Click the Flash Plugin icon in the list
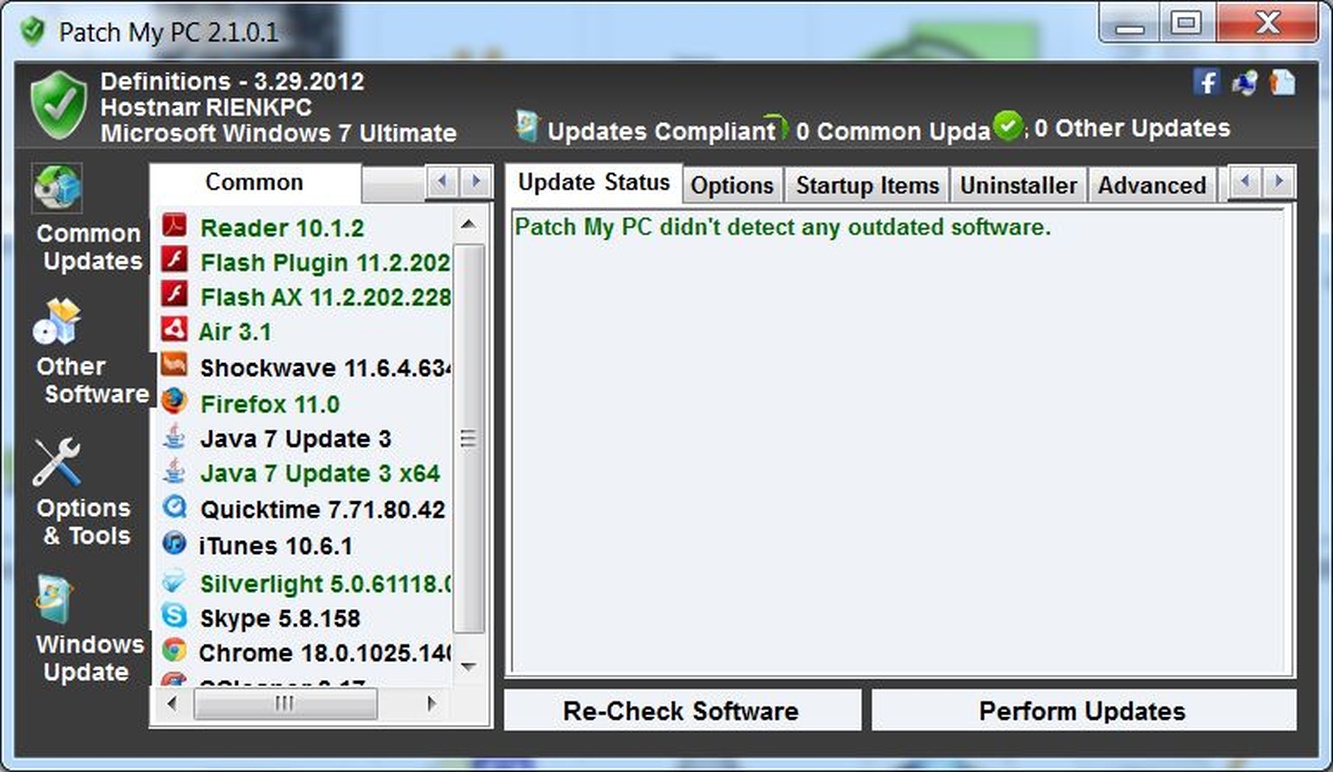The image size is (1333, 772). click(174, 262)
